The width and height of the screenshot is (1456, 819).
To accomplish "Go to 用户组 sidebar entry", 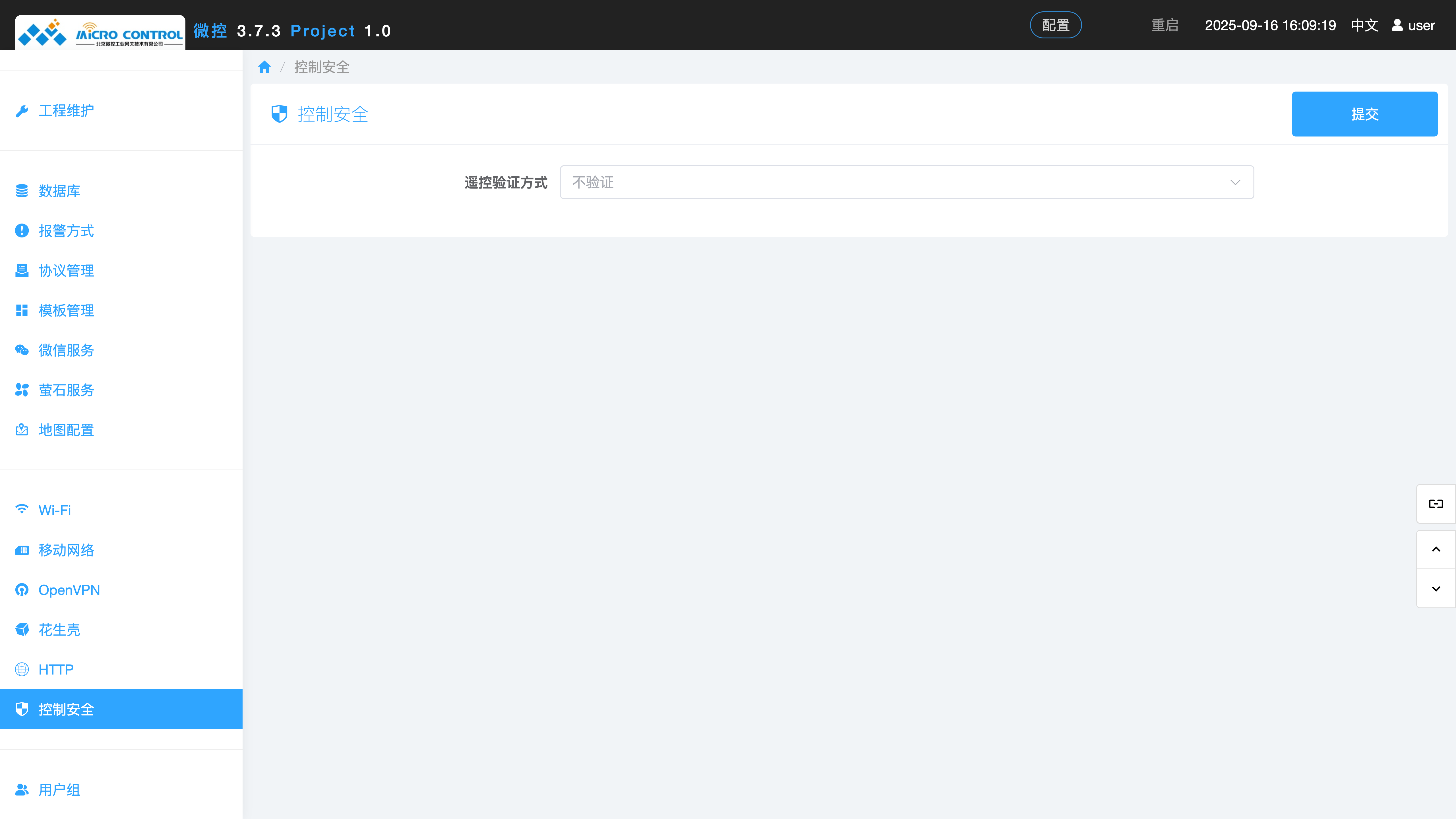I will tap(59, 790).
